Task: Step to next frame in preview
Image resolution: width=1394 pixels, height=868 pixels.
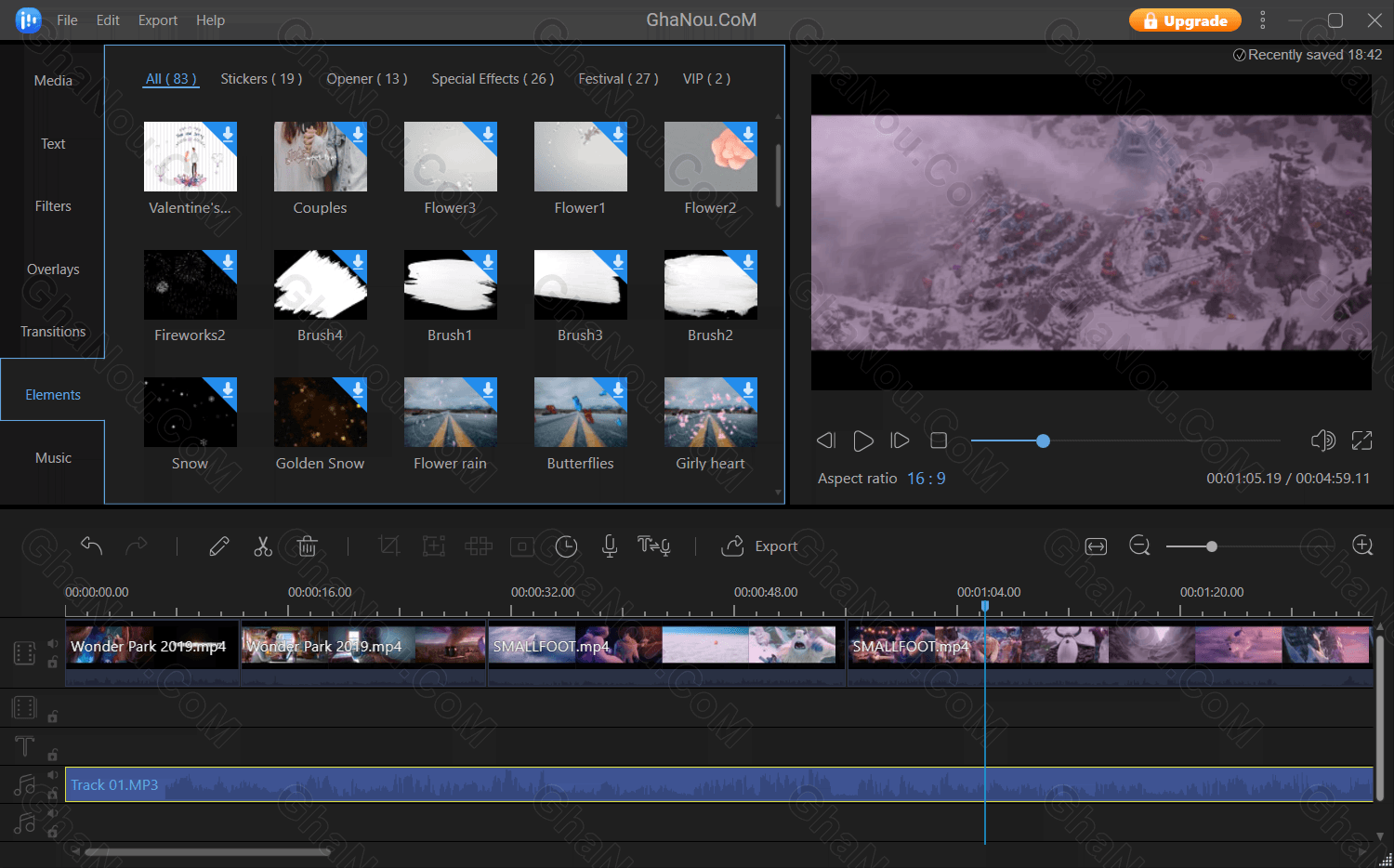Action: point(900,441)
